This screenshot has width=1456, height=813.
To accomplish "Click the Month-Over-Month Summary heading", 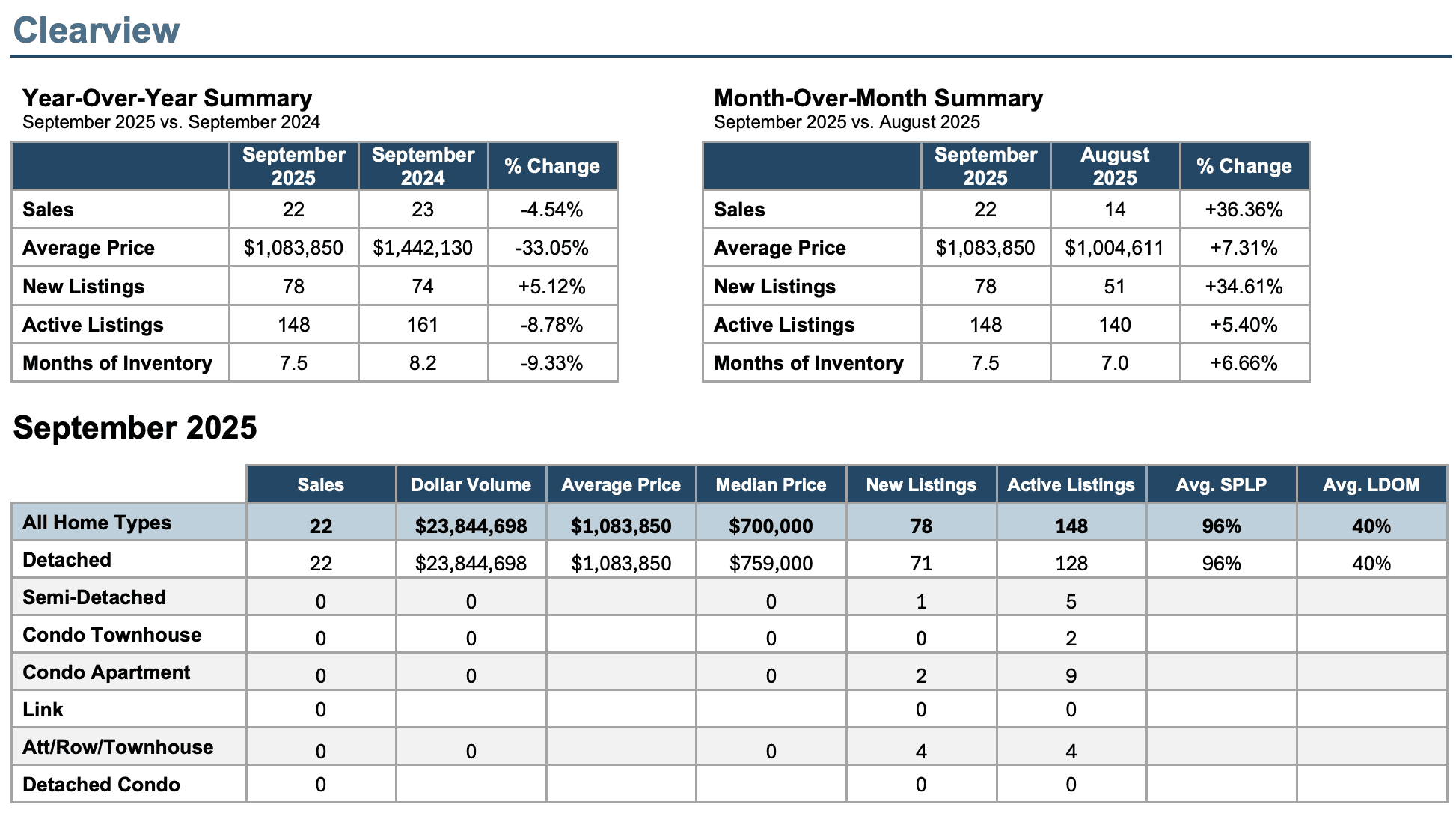I will pyautogui.click(x=878, y=98).
